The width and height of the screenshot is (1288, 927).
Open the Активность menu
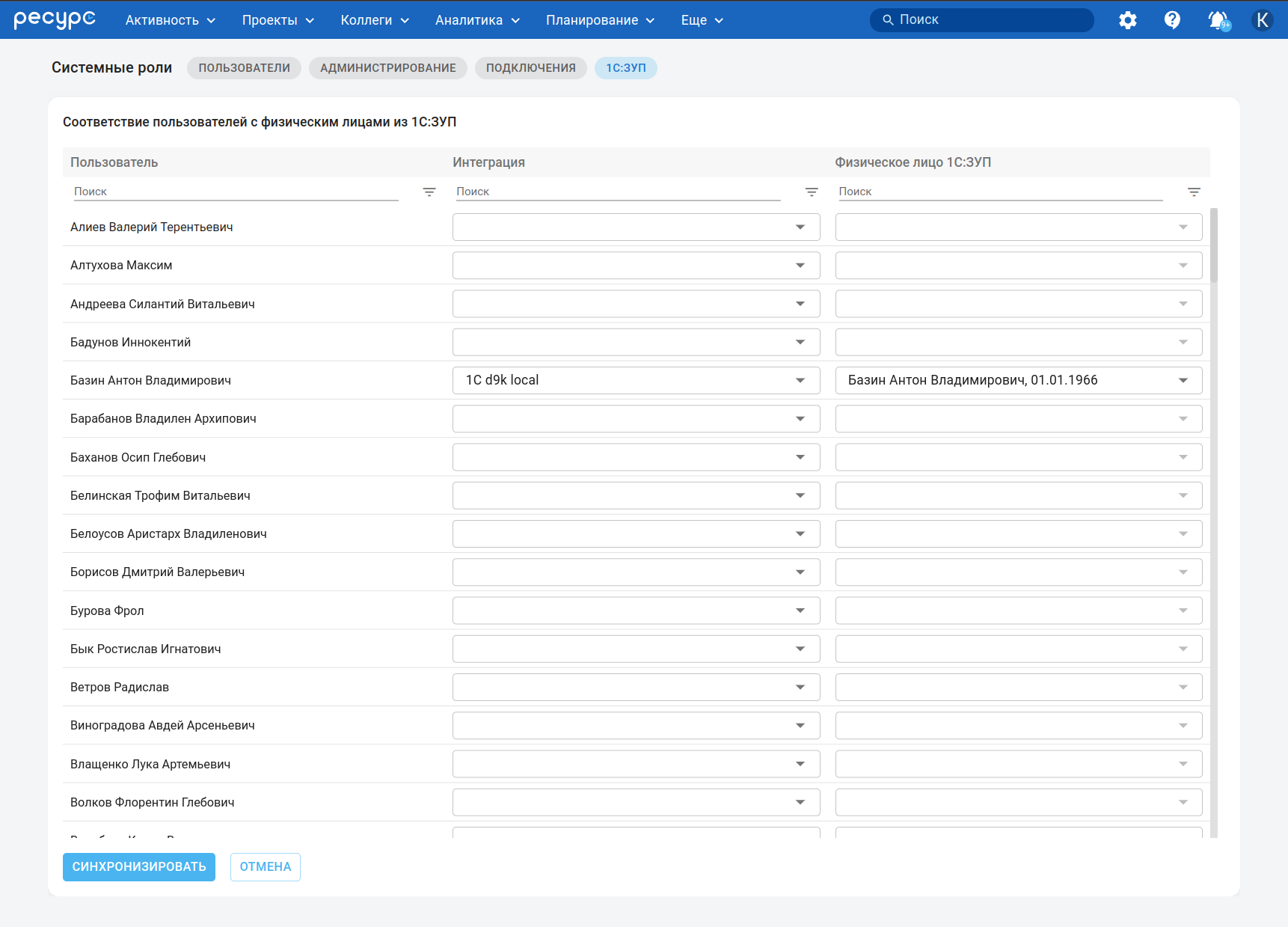(171, 20)
